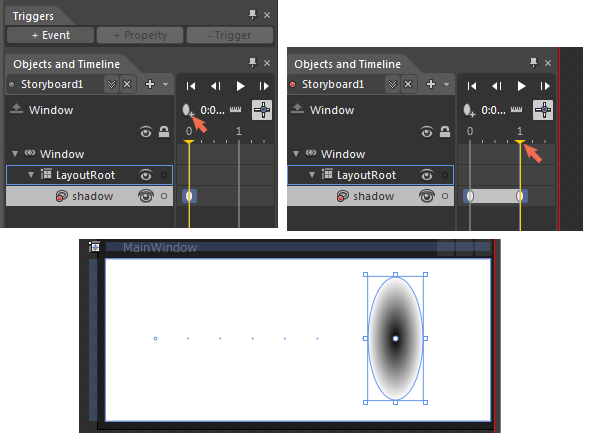
Task: Toggle lock-all header in left panel
Action: click(164, 132)
